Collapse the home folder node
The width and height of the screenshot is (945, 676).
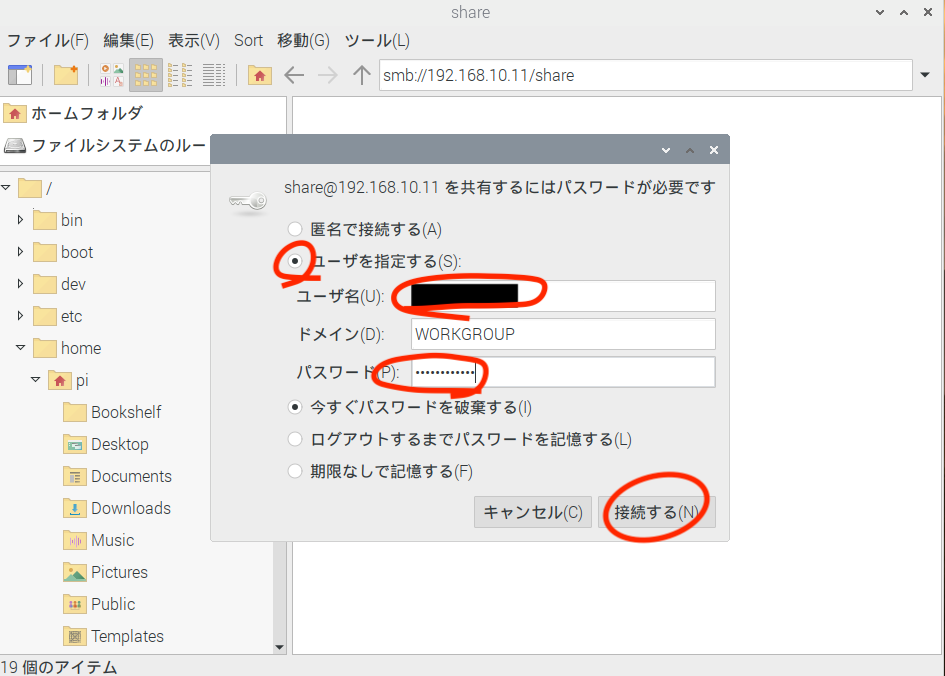20,348
